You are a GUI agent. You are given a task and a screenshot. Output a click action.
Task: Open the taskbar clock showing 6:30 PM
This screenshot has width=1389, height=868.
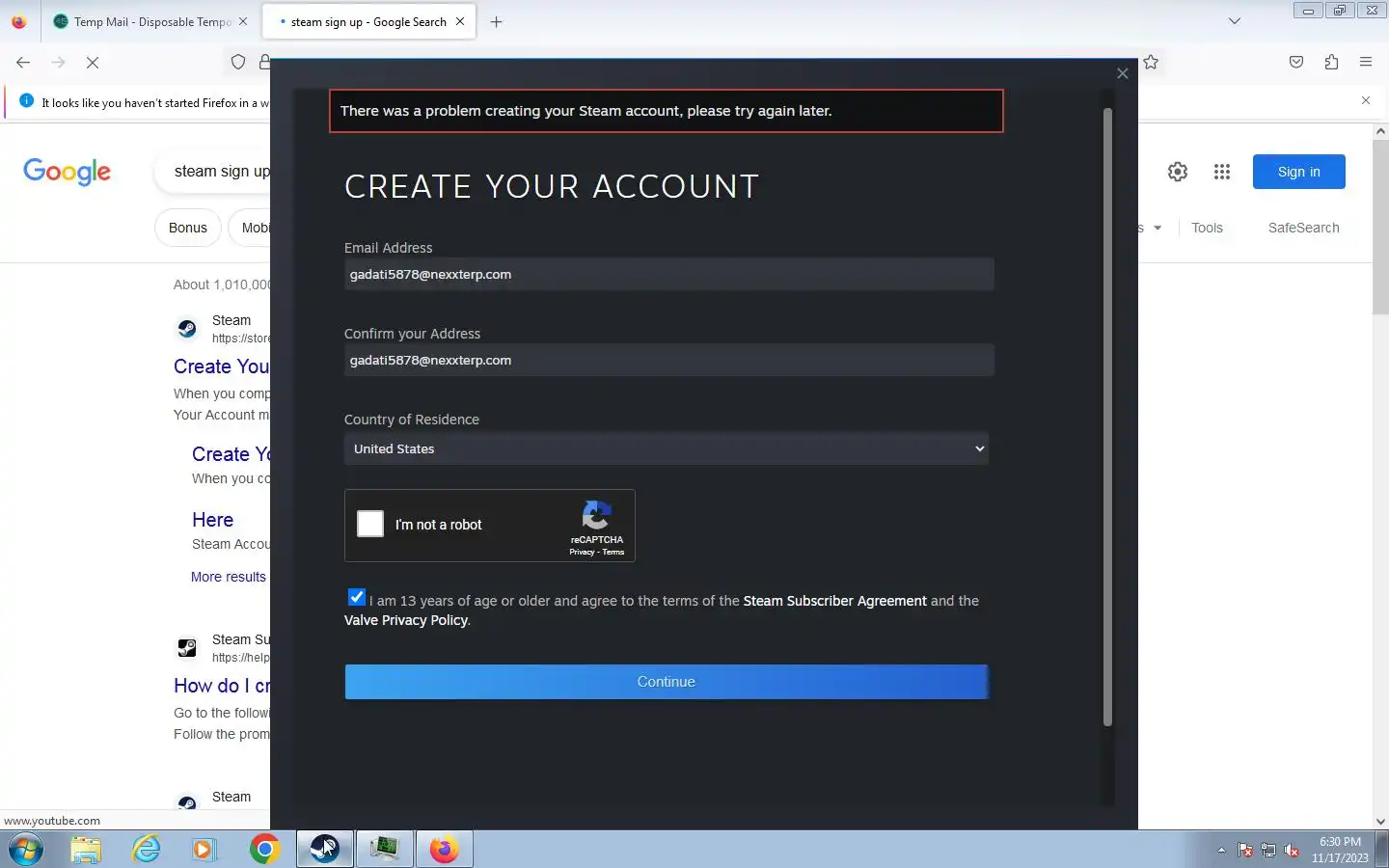point(1340,850)
